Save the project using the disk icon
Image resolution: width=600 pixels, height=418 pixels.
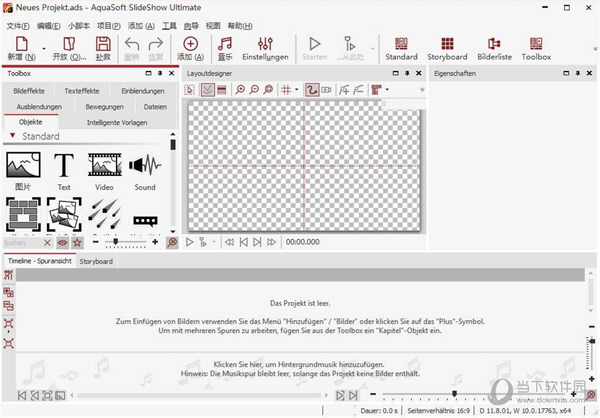(103, 44)
